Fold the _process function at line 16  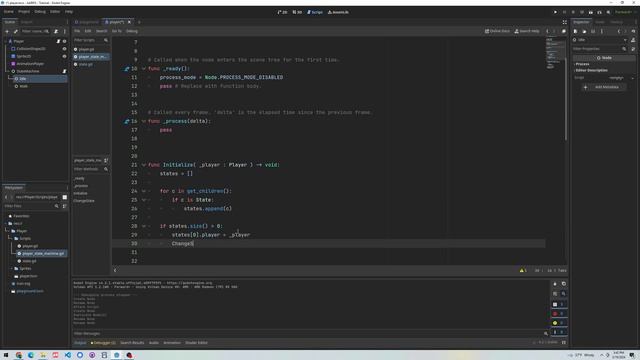[x=144, y=121]
